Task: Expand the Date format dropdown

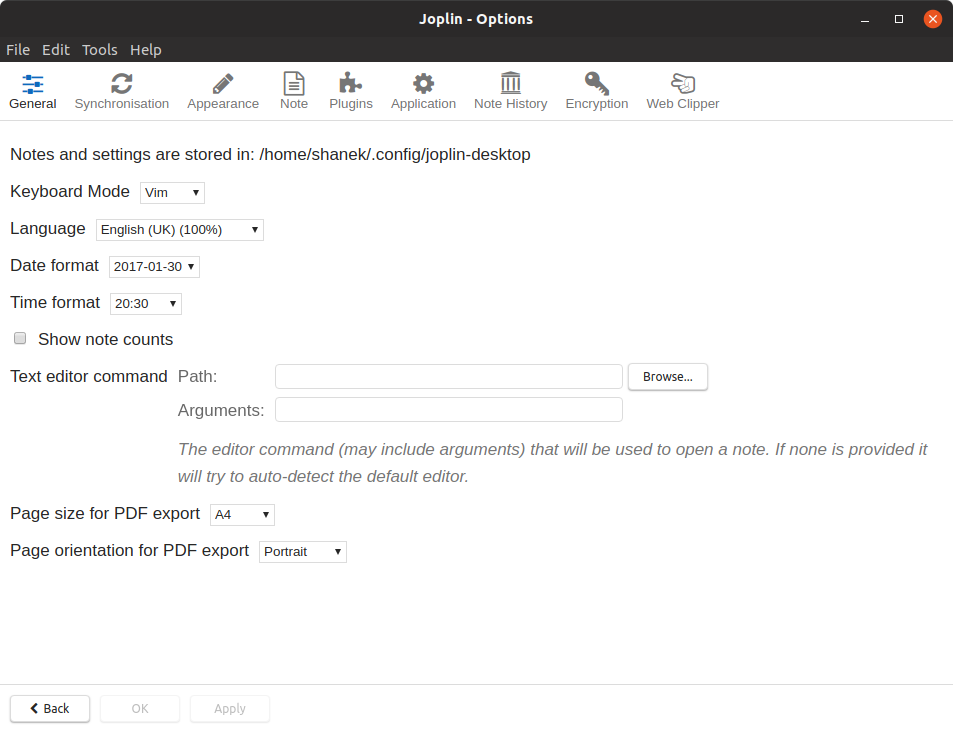Action: click(154, 267)
